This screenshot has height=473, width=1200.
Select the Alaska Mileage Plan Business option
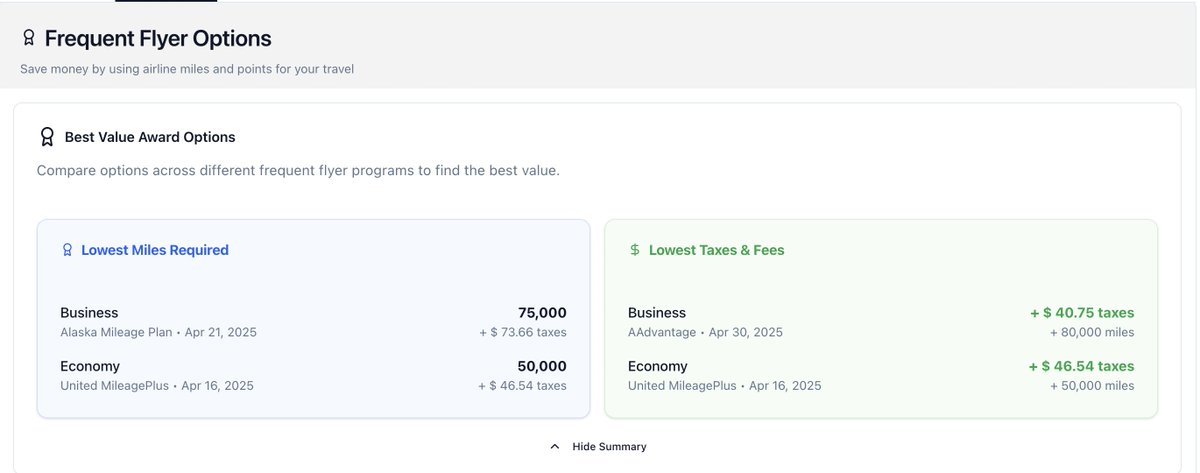[x=158, y=322]
